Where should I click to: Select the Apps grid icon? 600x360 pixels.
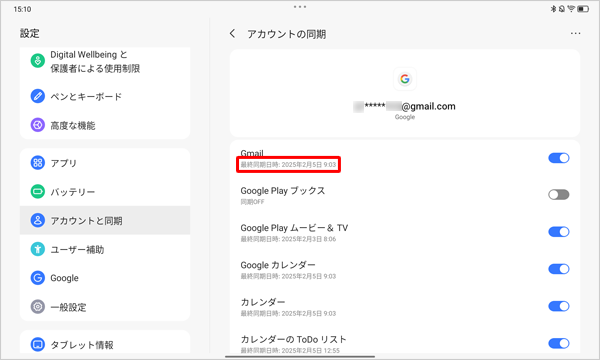38,163
